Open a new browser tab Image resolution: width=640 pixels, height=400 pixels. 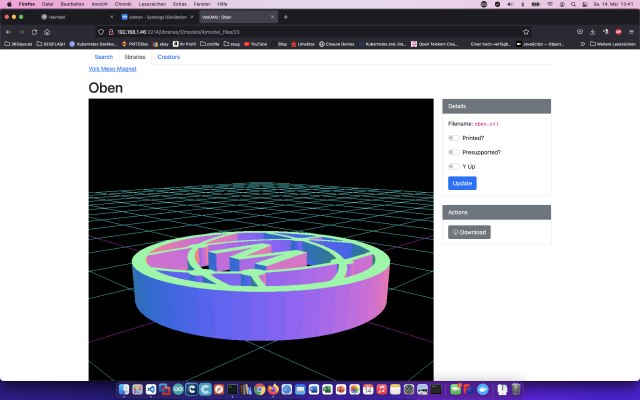[x=286, y=17]
